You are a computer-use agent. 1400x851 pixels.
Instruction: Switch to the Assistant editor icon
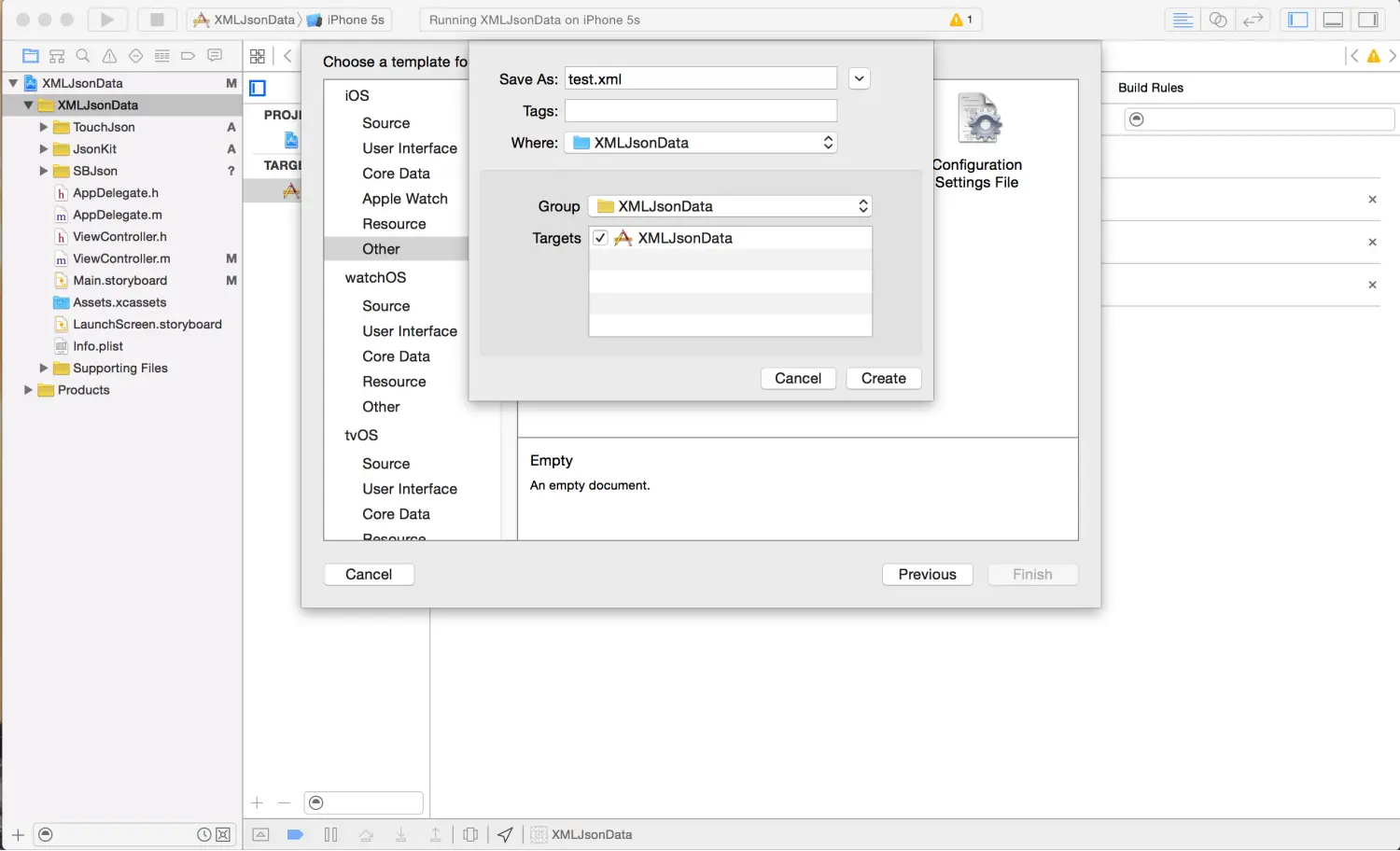pyautogui.click(x=1218, y=20)
